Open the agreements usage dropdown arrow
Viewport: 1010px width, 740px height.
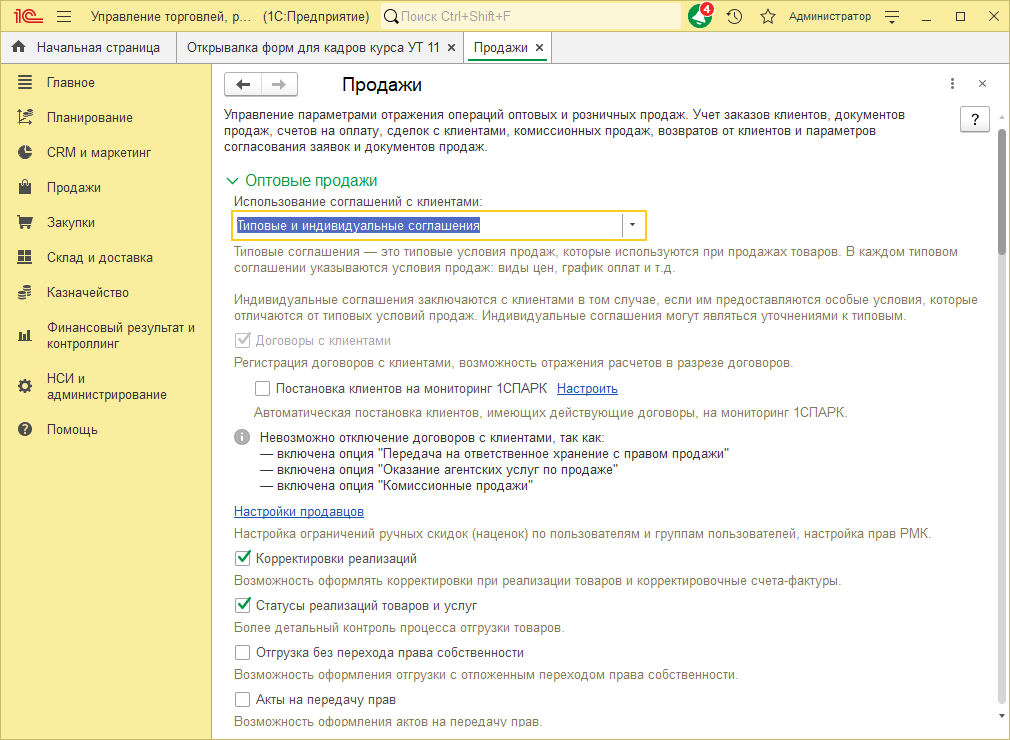tap(633, 225)
